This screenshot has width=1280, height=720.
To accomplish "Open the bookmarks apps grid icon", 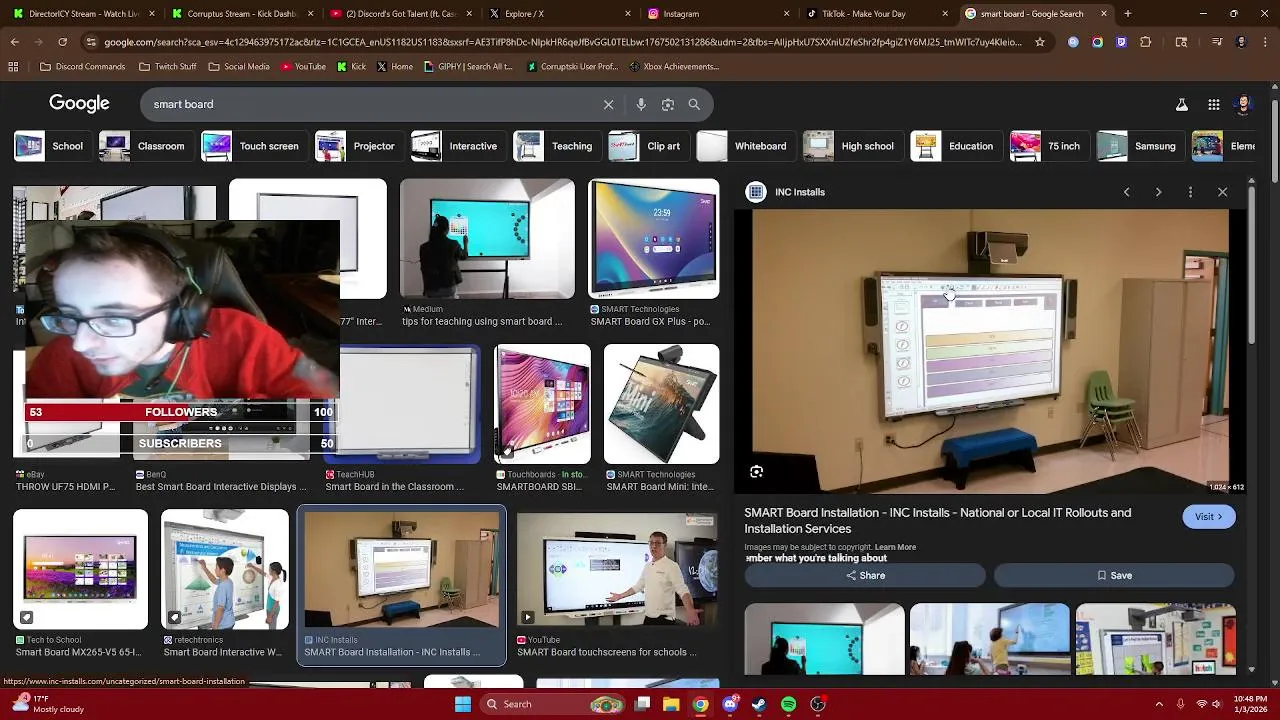I will [x=13, y=67].
